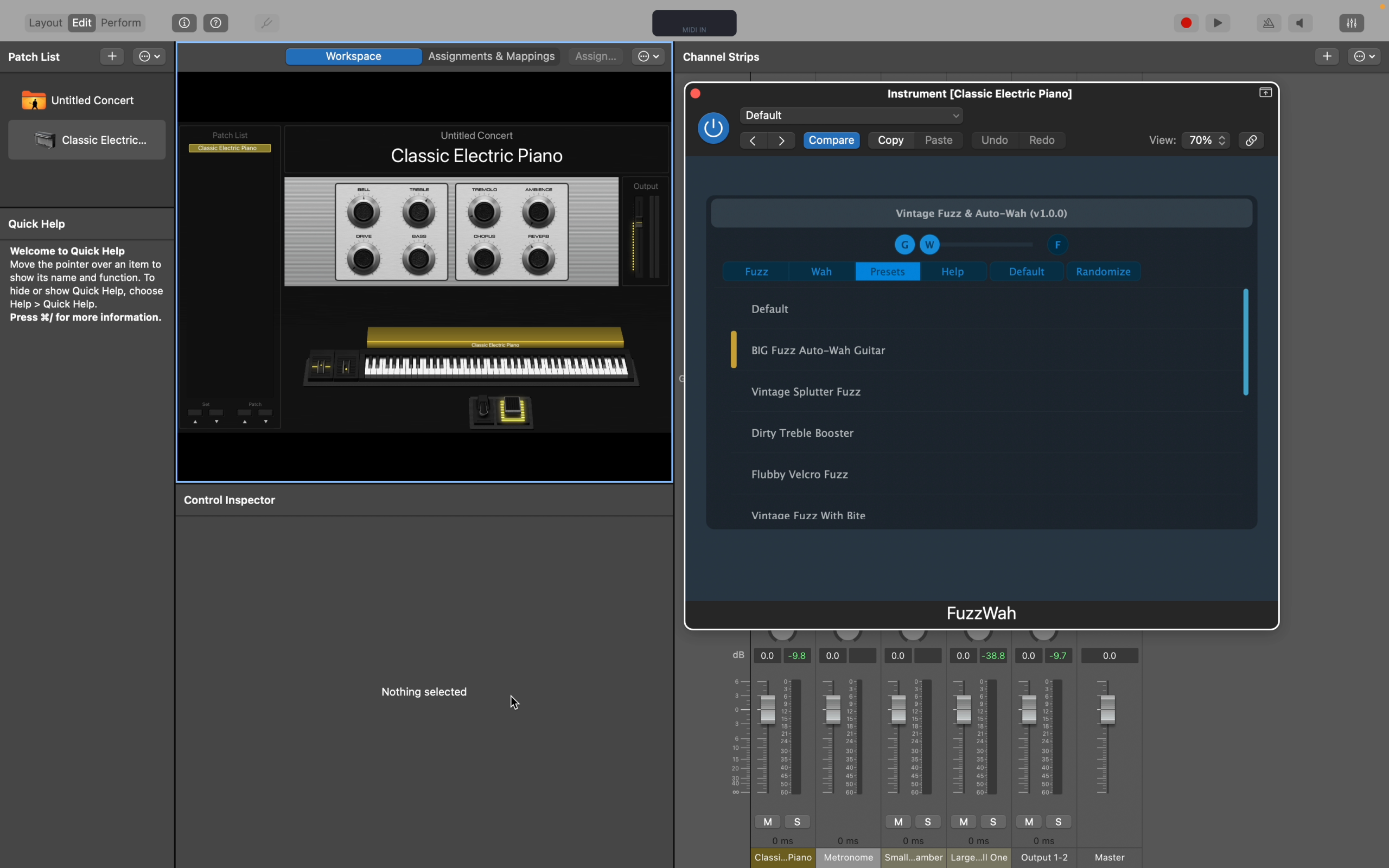Viewport: 1389px width, 868px height.
Task: Open workspace action pop-up menu
Action: tap(648, 56)
